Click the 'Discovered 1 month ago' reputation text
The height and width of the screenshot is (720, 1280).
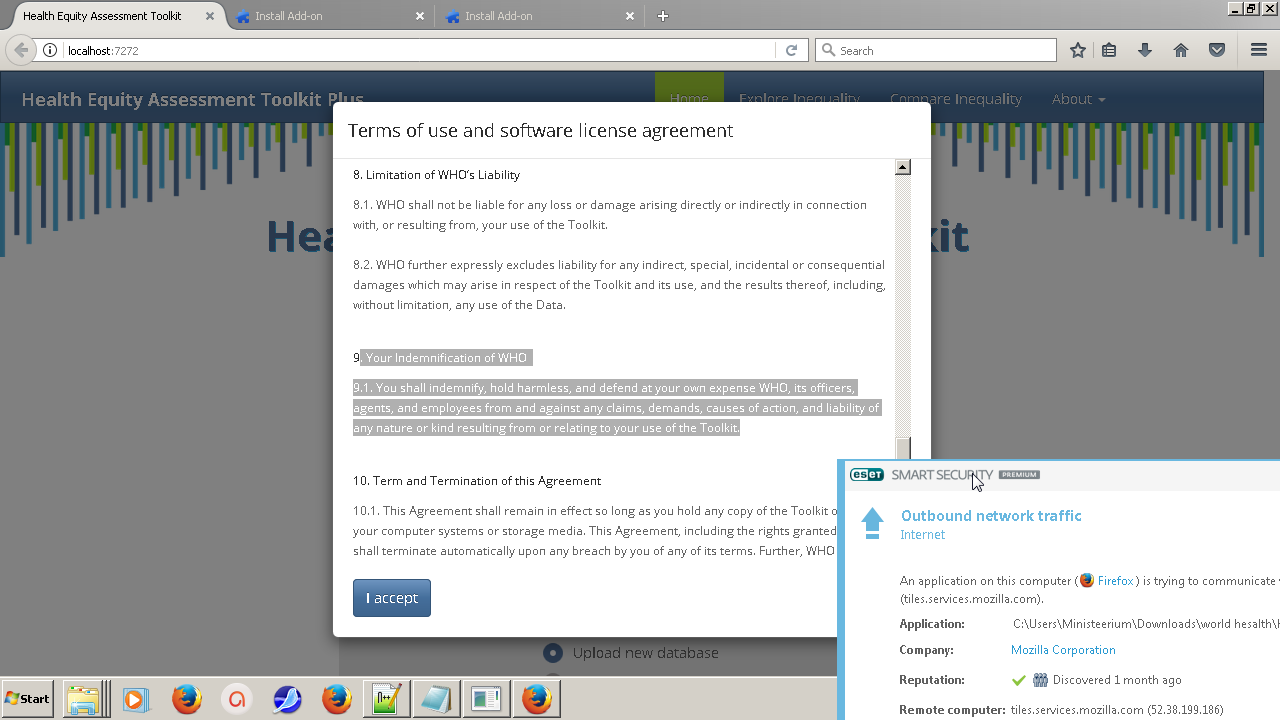coord(1117,680)
